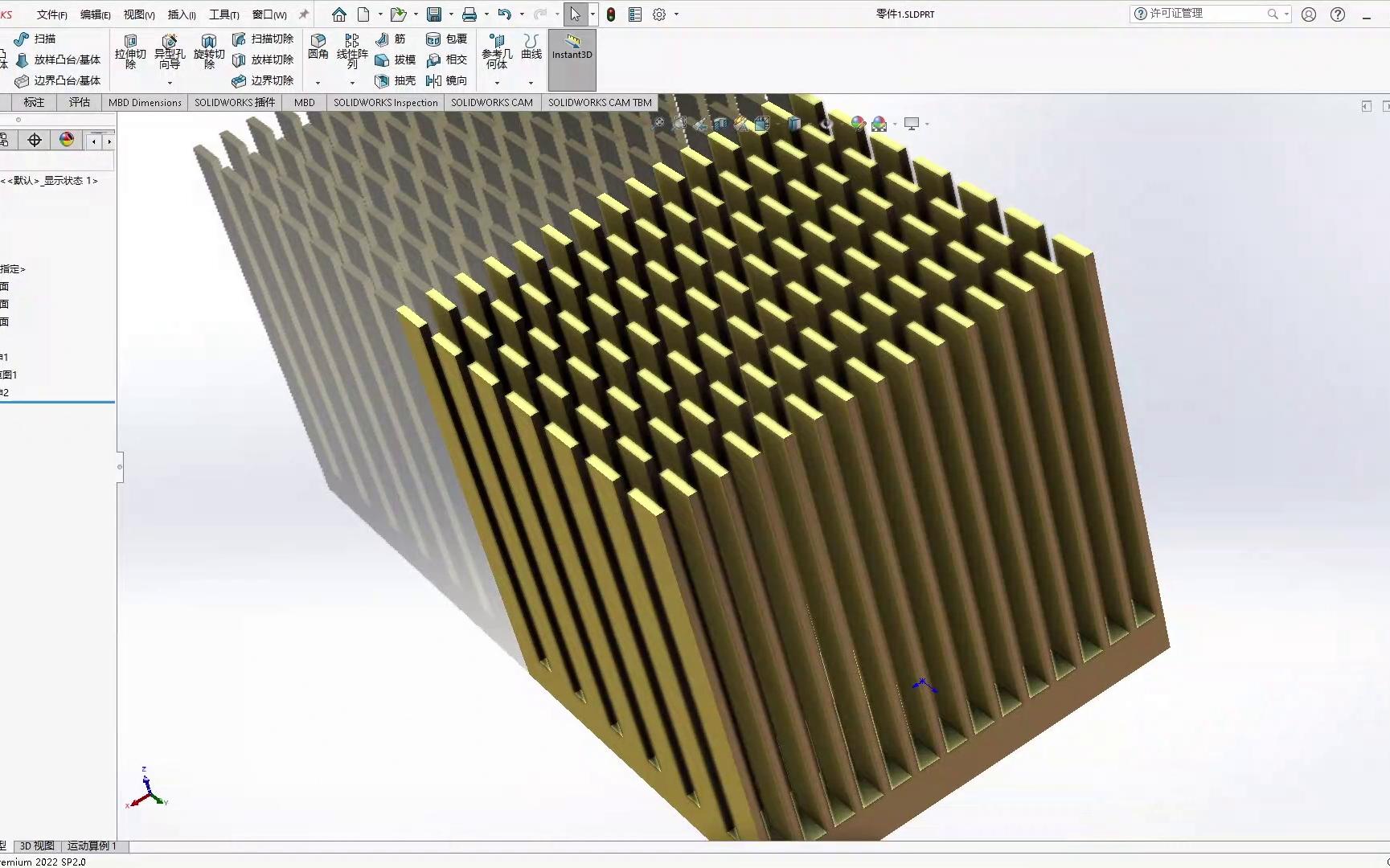Toggle Instant3D mode off
The width and height of the screenshot is (1390, 868).
(x=572, y=53)
